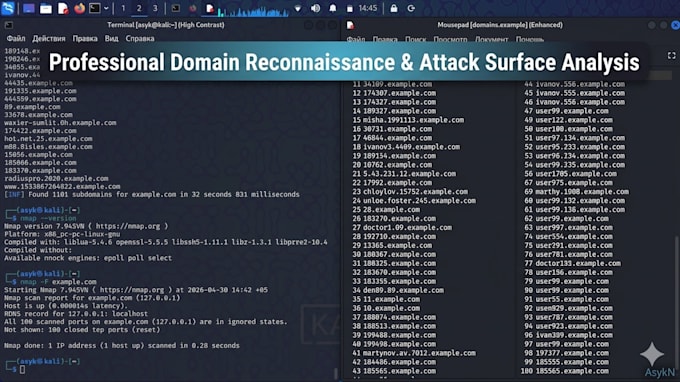The width and height of the screenshot is (680, 382).
Task: Click www.1533867264822.example.com in Terminal
Action: pos(62,186)
